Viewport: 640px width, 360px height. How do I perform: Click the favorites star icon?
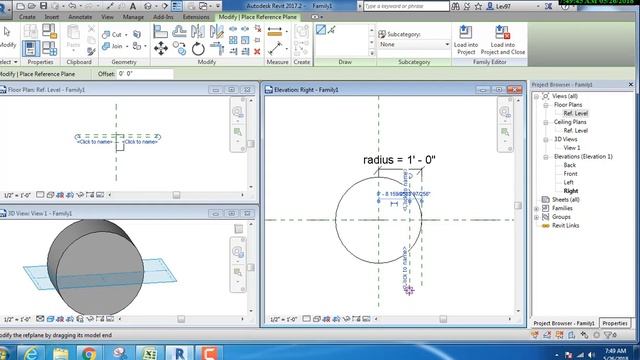click(x=478, y=6)
